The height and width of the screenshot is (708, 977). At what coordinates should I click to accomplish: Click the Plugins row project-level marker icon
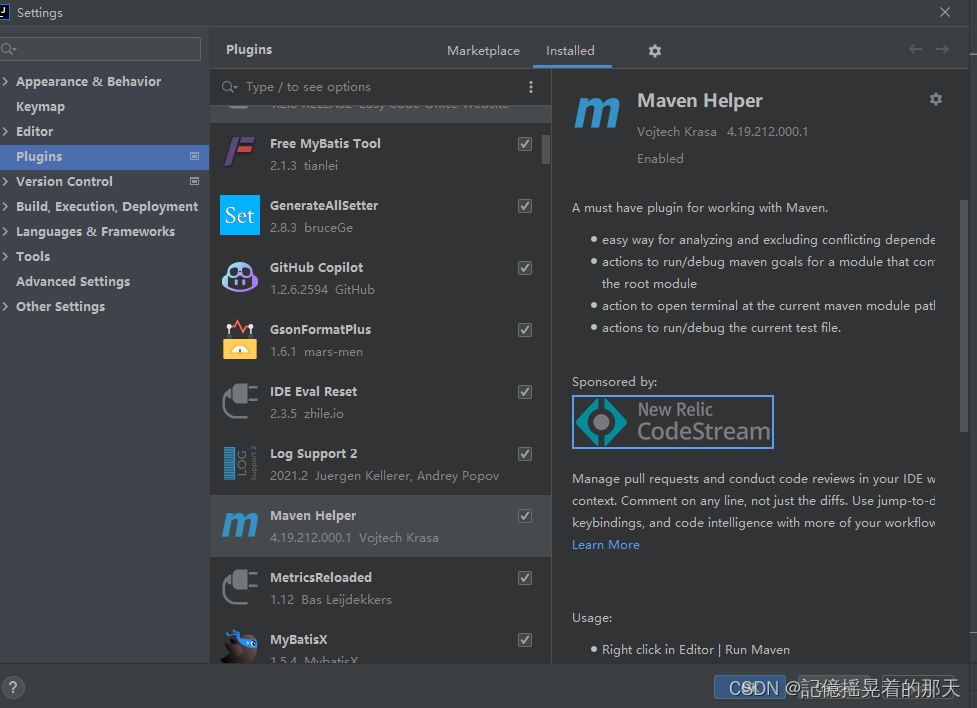(194, 156)
